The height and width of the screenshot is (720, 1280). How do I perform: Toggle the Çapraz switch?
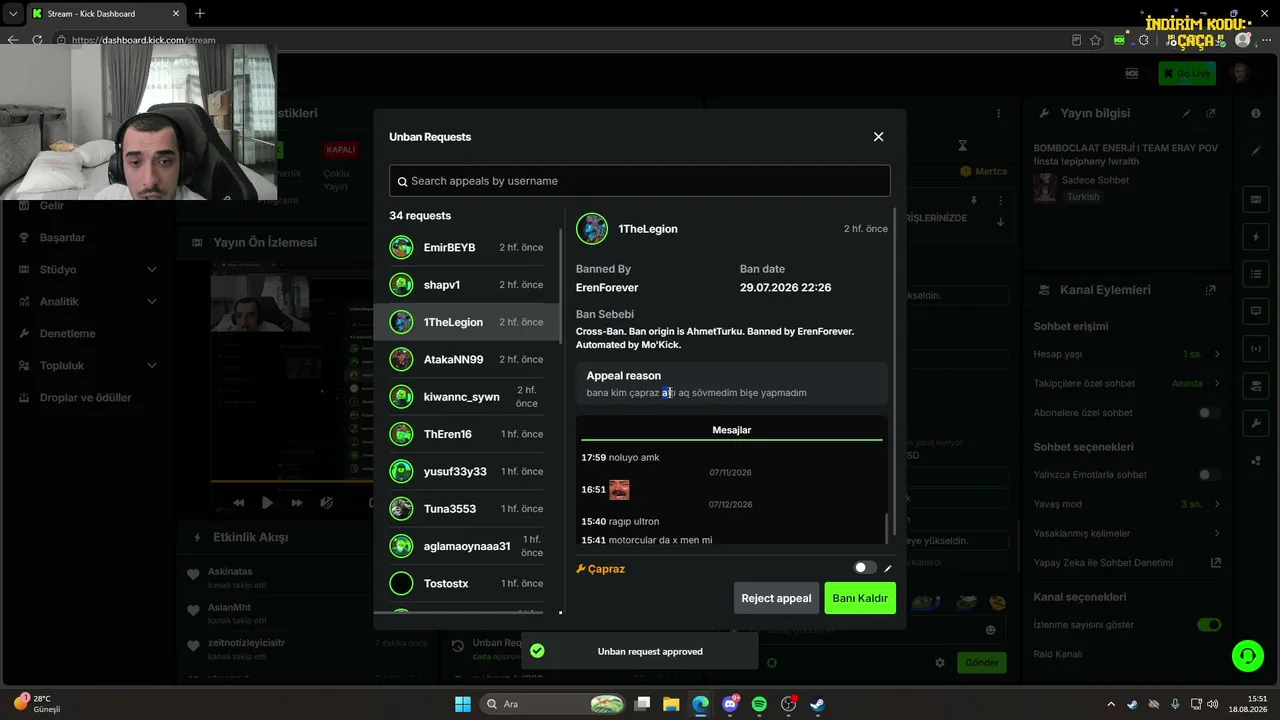pos(865,568)
